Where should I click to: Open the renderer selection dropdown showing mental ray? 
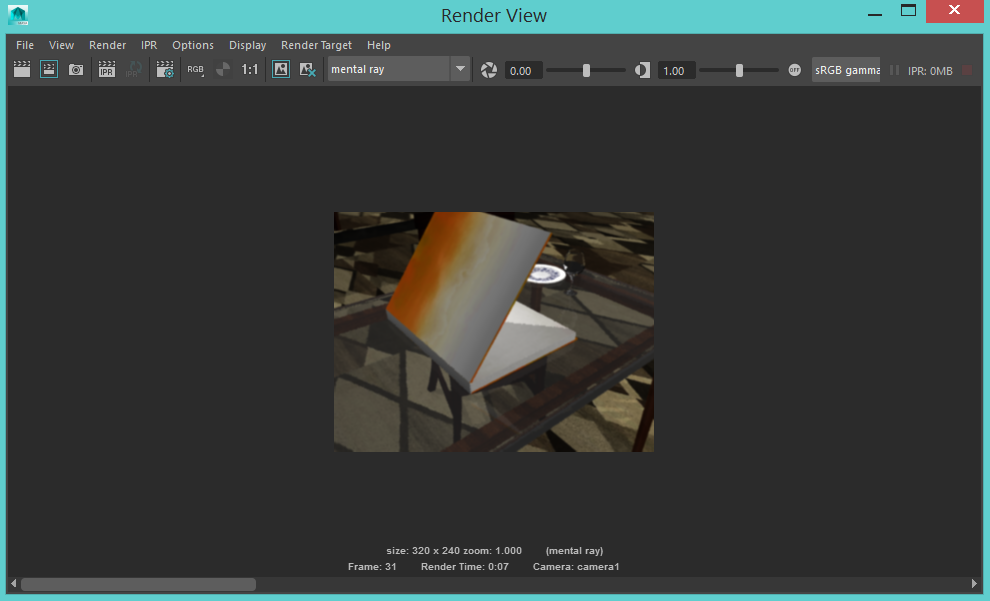click(458, 69)
